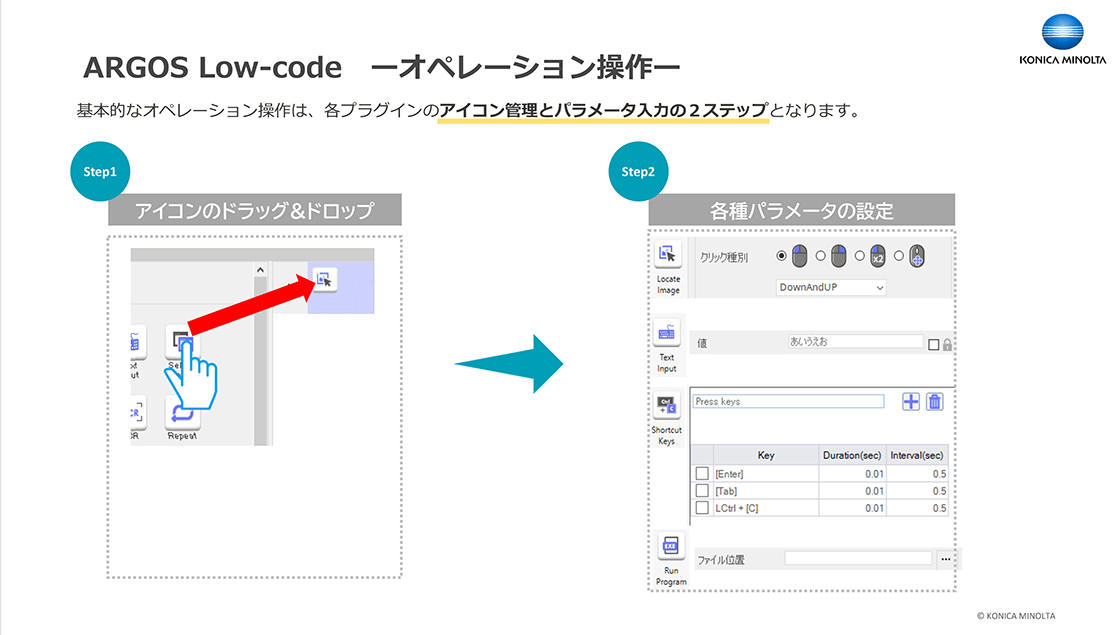
Task: Click the Text Input plugin icon
Action: [x=667, y=333]
